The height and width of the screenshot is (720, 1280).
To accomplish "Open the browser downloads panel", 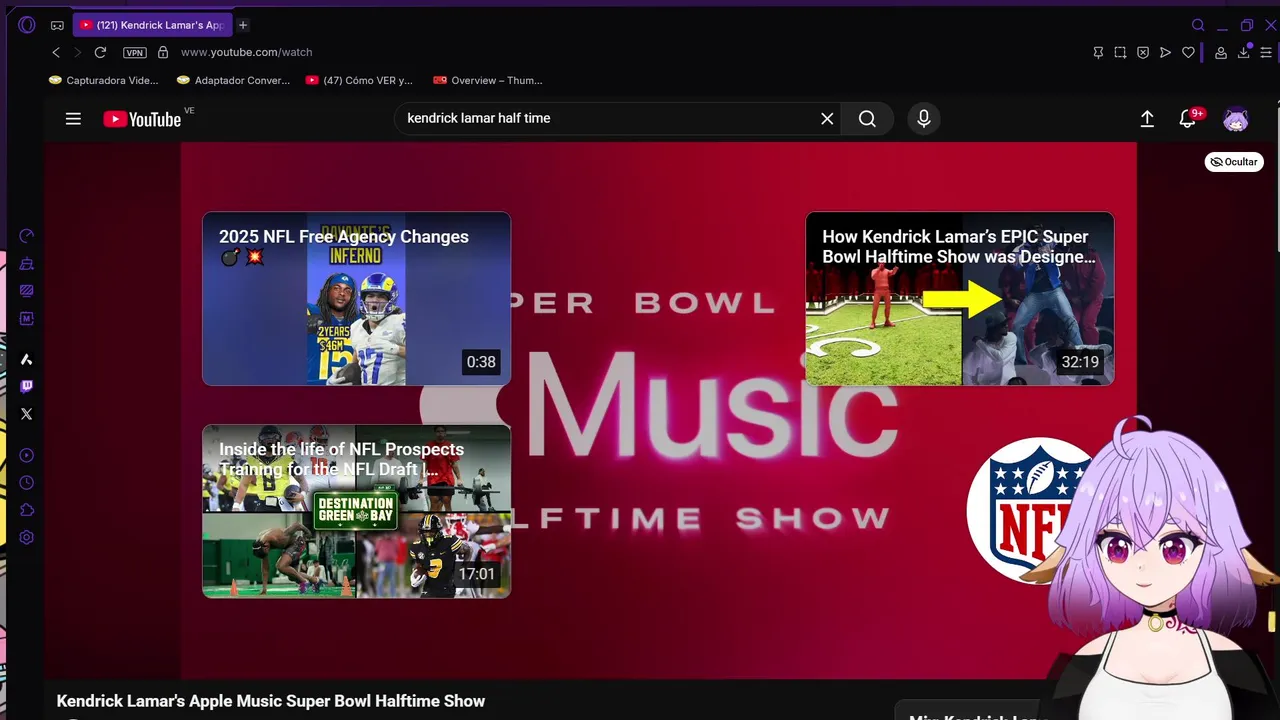I will pyautogui.click(x=1244, y=52).
